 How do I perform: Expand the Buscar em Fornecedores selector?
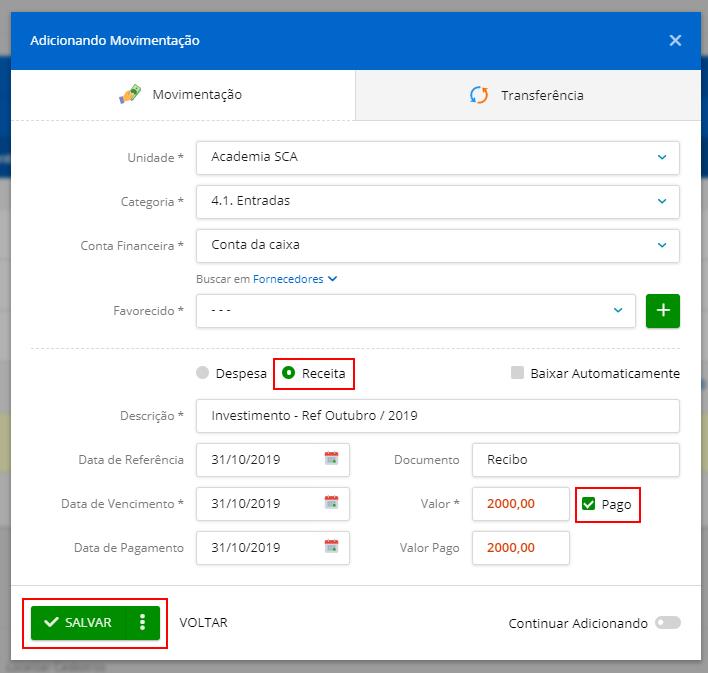332,279
